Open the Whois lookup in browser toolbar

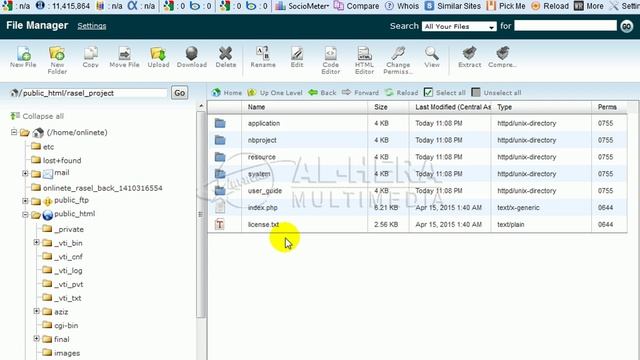[x=402, y=6]
